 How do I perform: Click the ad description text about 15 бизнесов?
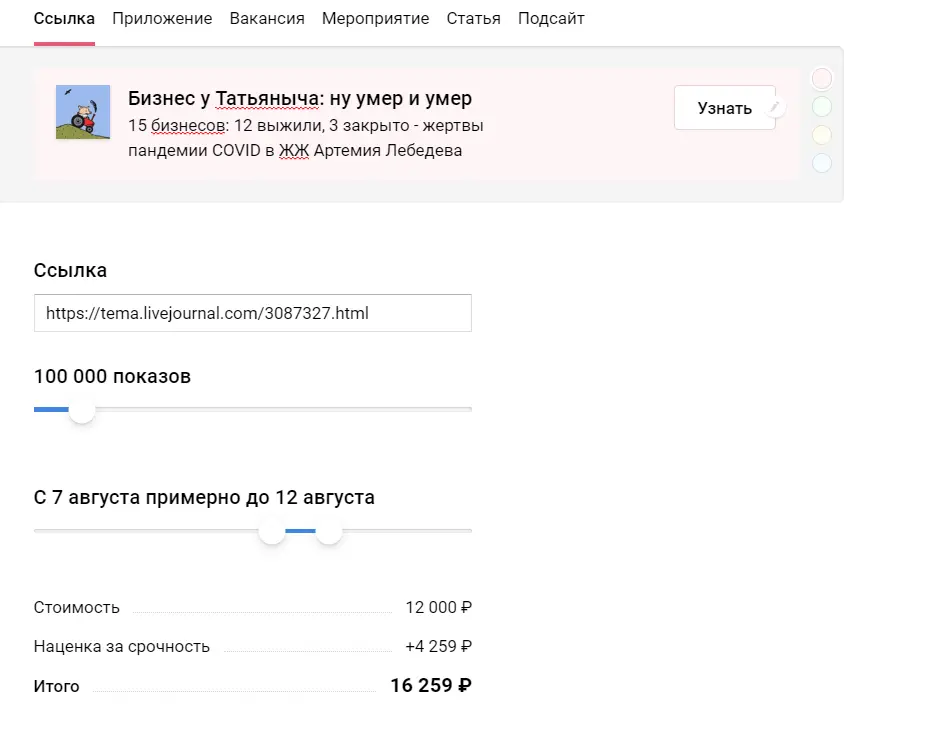click(306, 138)
